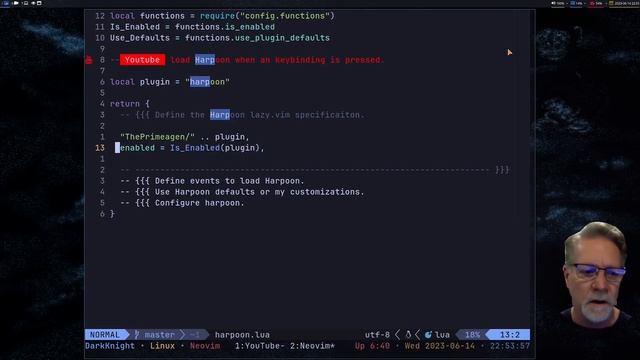Click the 18% scroll percentage
The height and width of the screenshot is (360, 640).
coord(473,335)
